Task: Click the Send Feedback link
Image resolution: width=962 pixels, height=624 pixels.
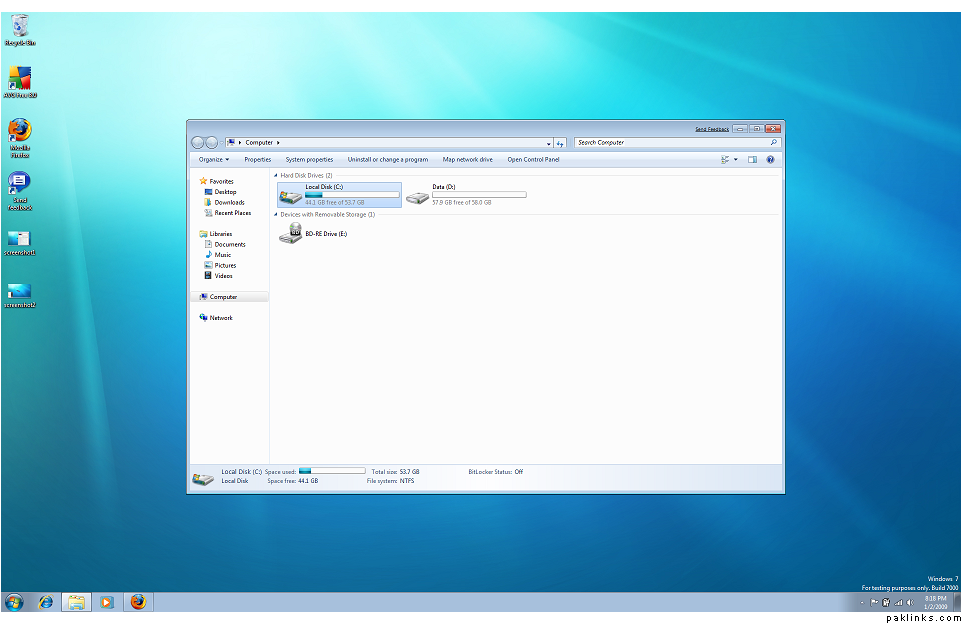Action: pos(712,129)
